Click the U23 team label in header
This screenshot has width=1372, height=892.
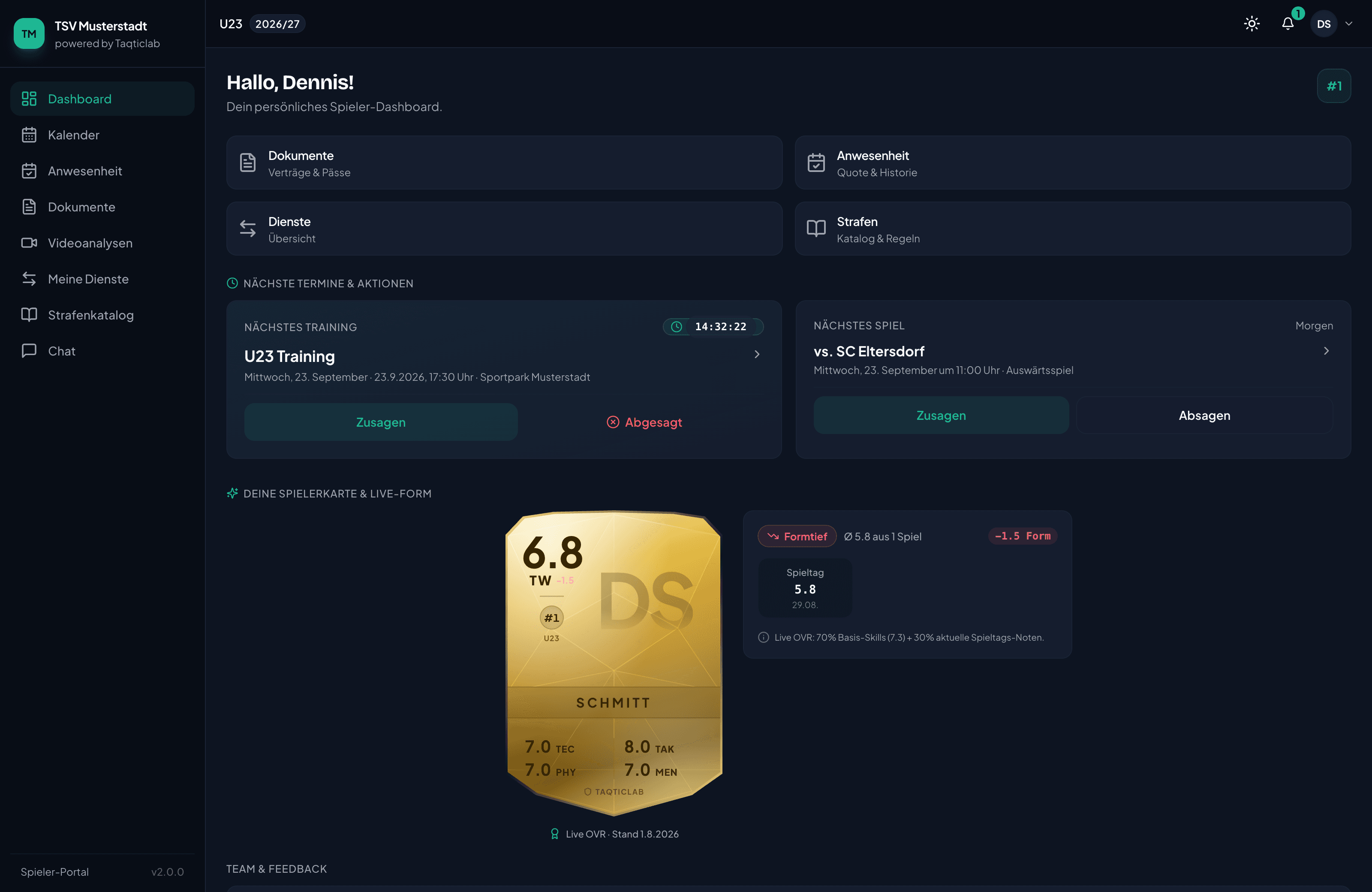[231, 24]
